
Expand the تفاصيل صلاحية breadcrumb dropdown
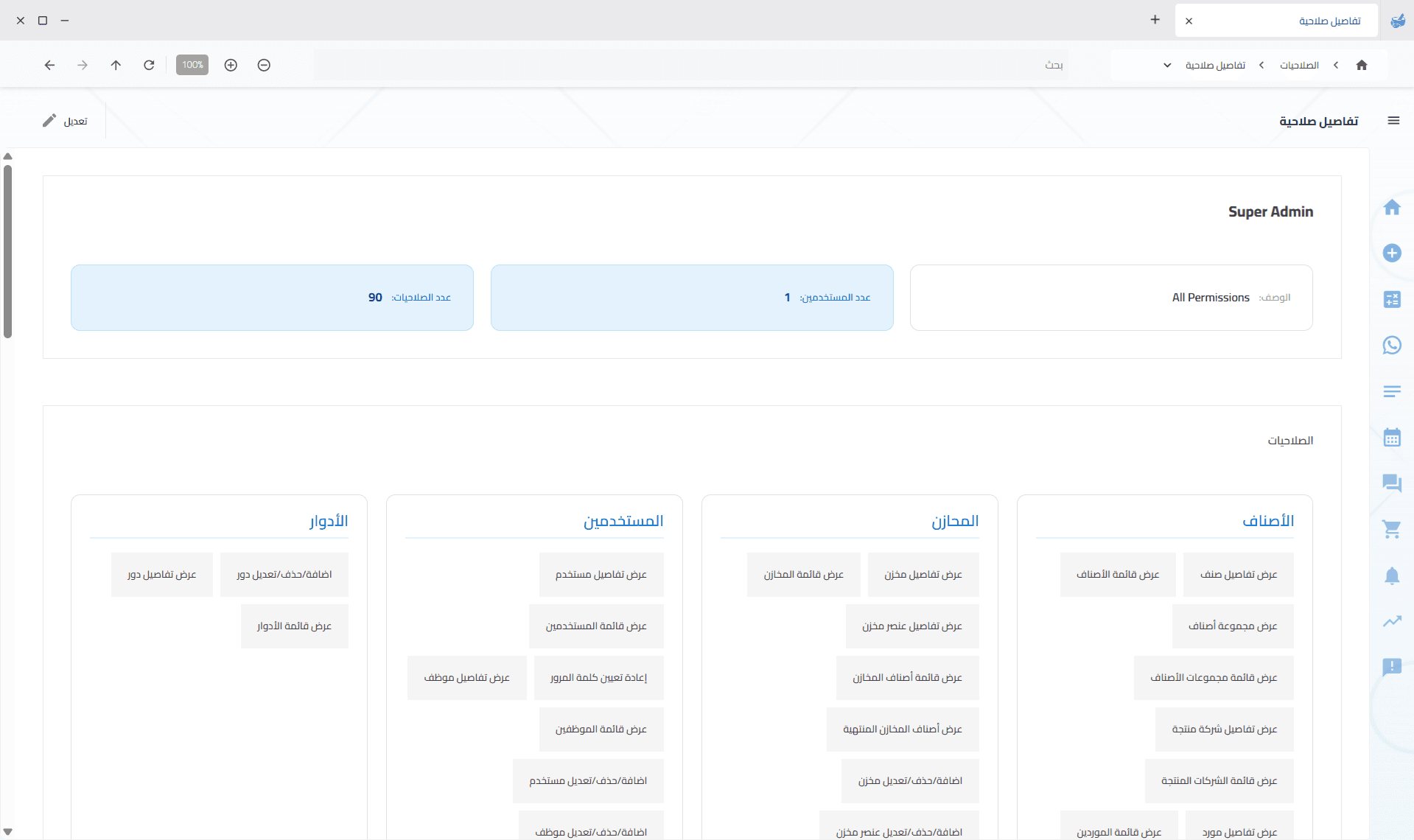[x=1167, y=65]
